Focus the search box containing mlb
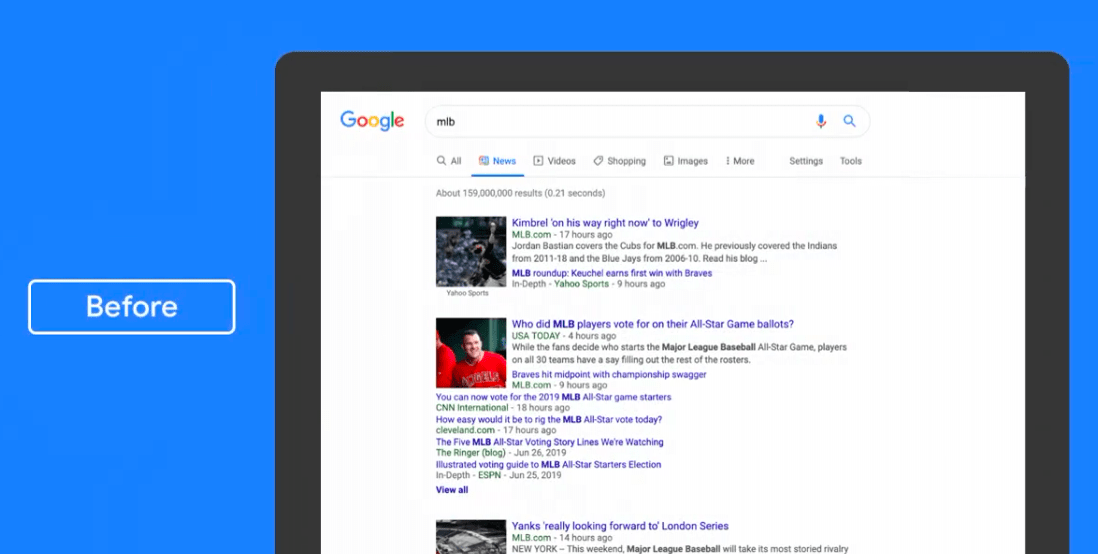This screenshot has width=1098, height=554. coord(647,122)
